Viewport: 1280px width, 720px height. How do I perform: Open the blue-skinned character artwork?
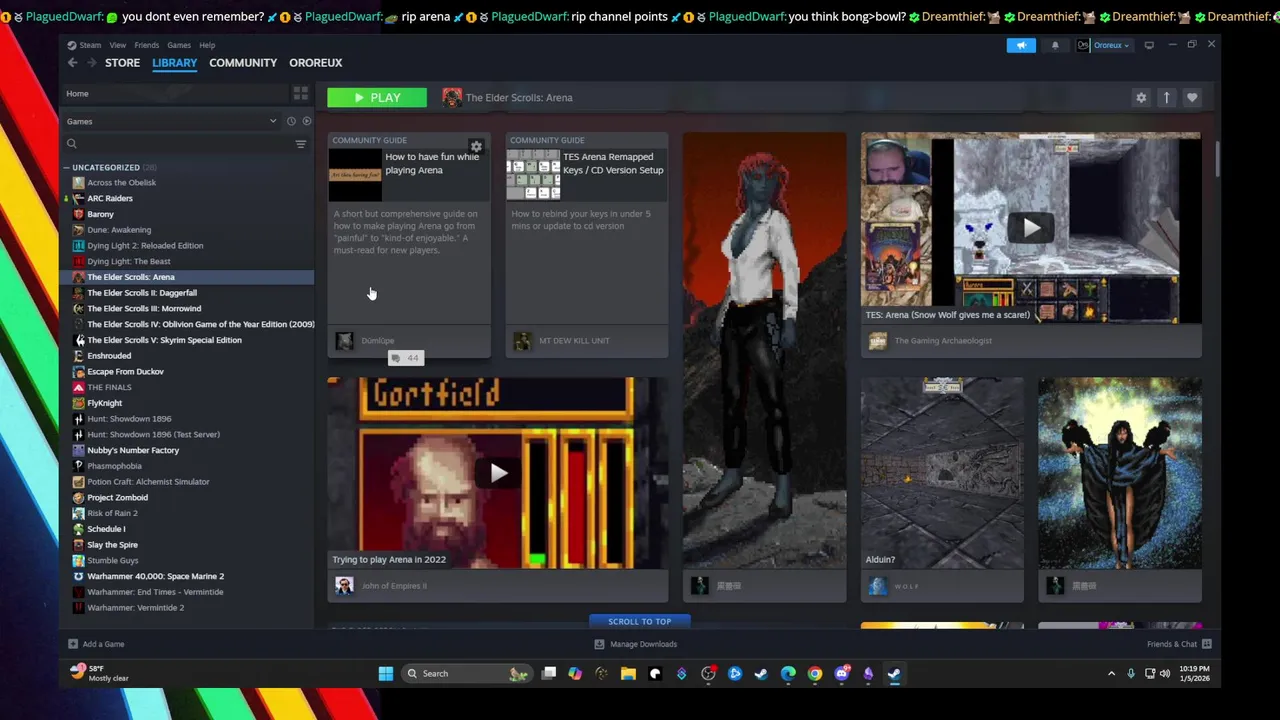tap(764, 350)
